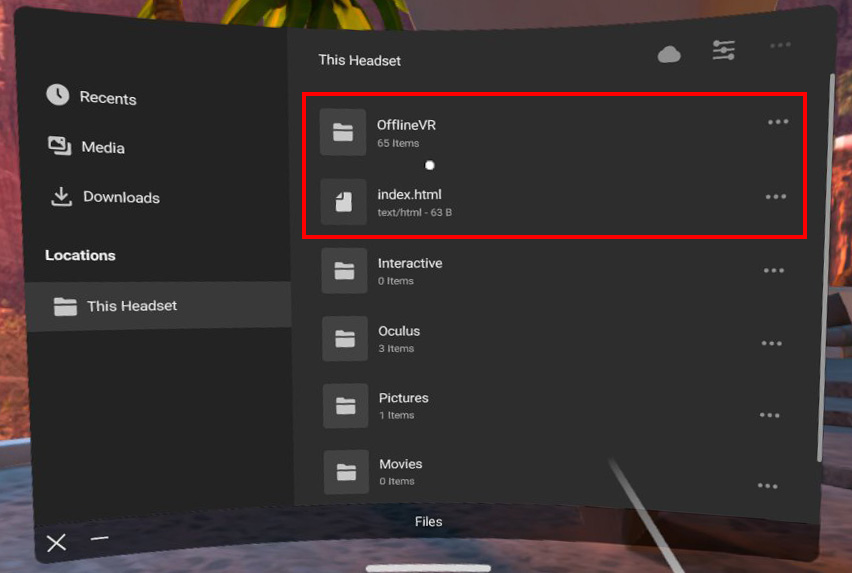The height and width of the screenshot is (573, 852).
Task: Click the Downloads arrow icon
Action: [x=61, y=197]
